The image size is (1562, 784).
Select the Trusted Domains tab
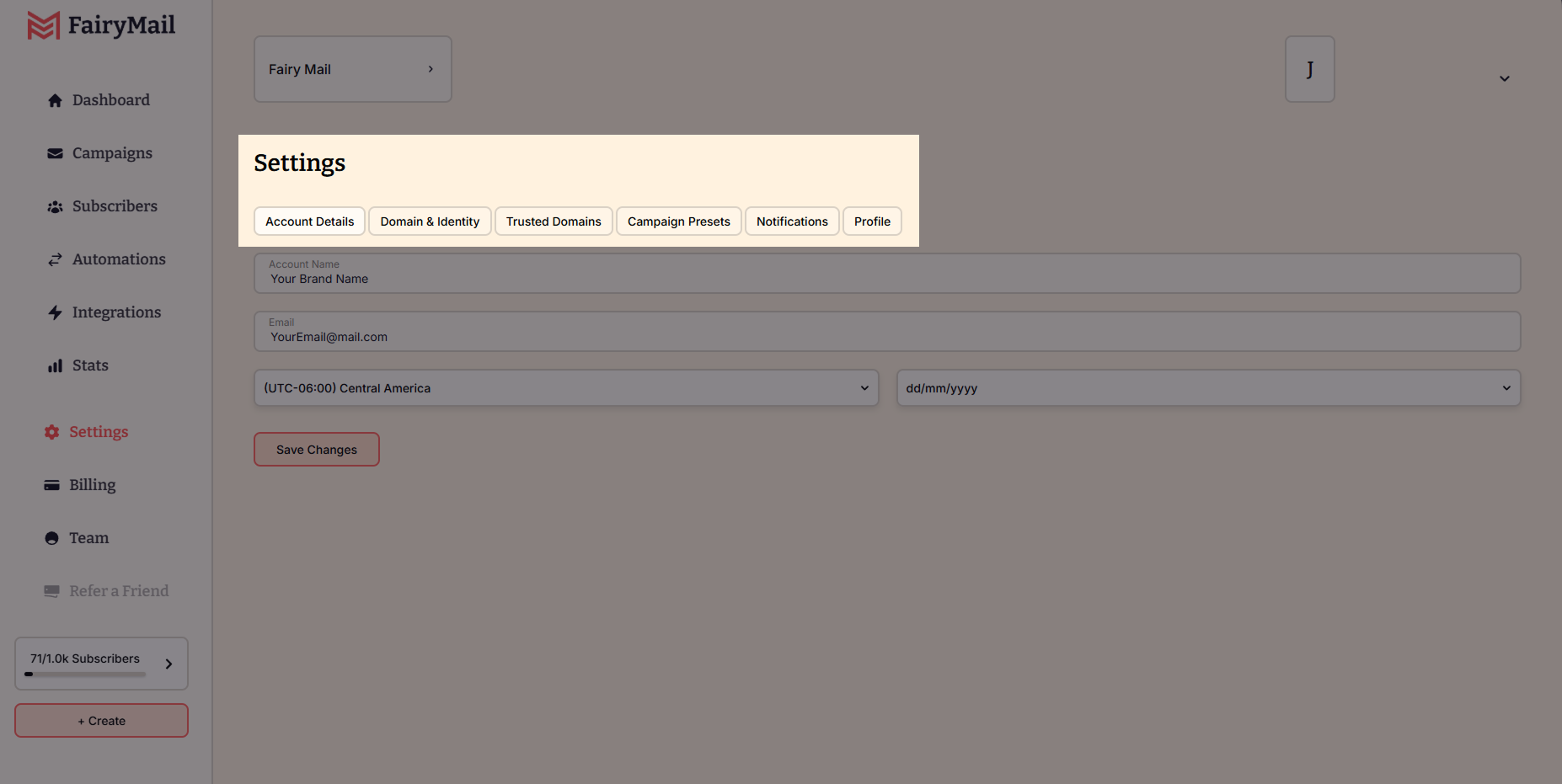[x=553, y=221]
